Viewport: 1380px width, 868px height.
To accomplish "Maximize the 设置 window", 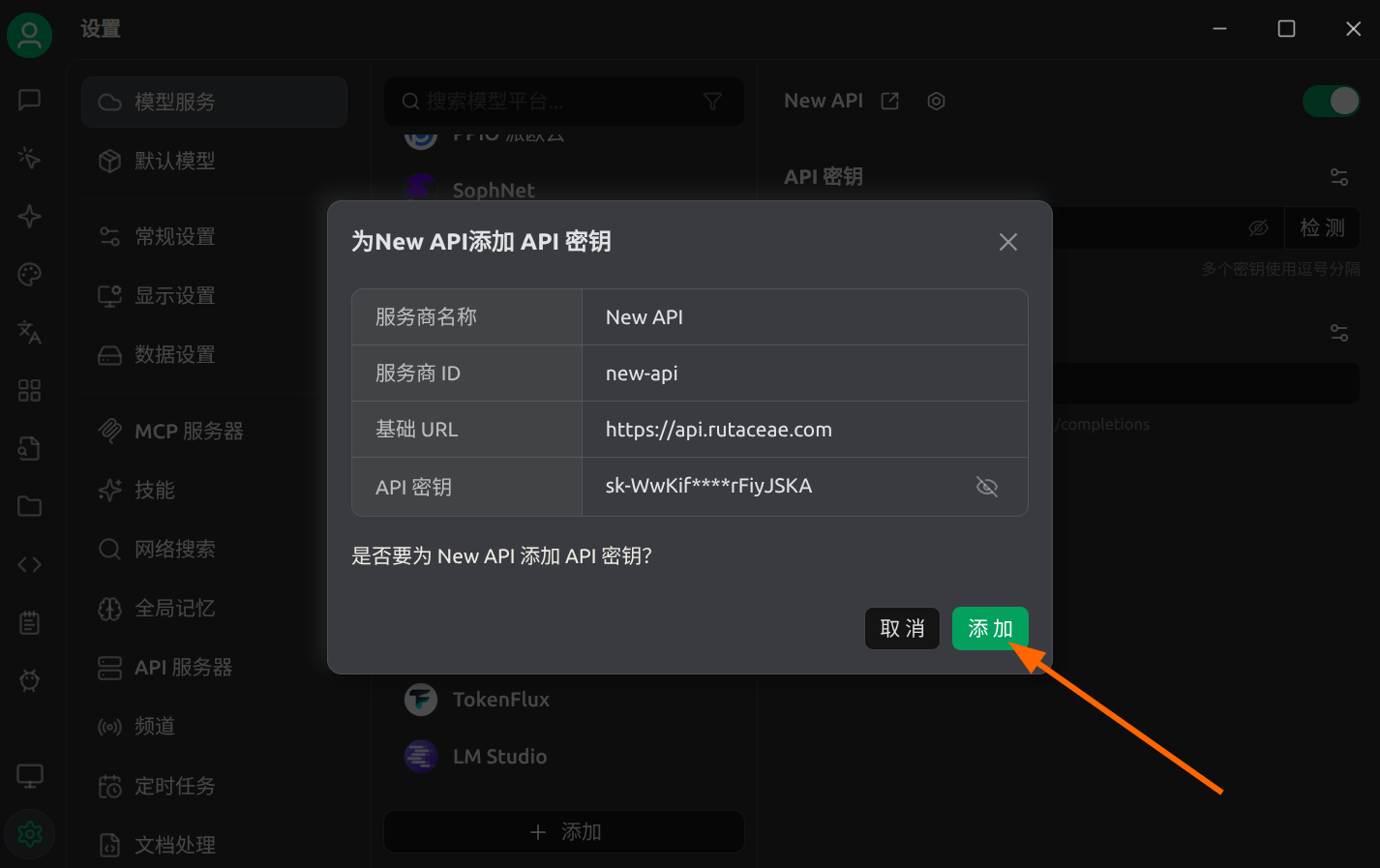I will click(1286, 29).
